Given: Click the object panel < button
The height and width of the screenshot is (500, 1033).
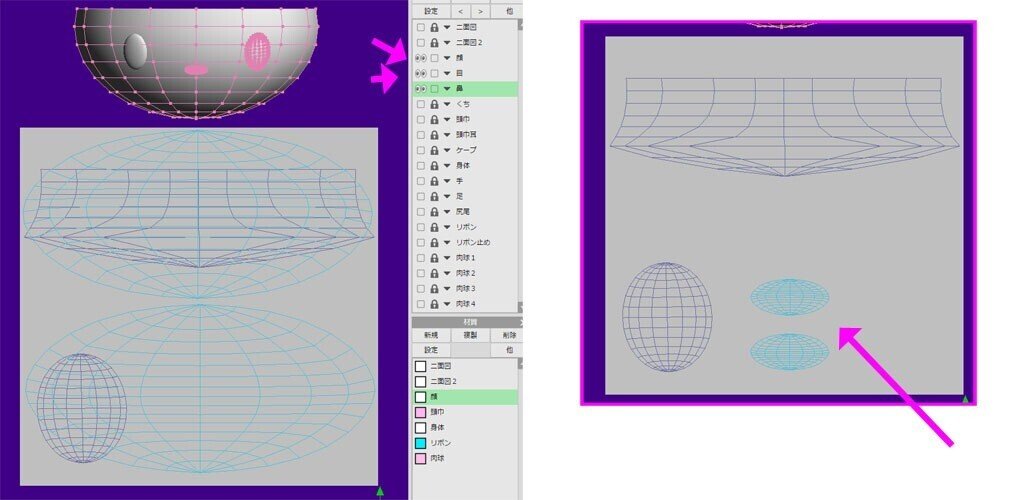Looking at the screenshot, I should (x=460, y=11).
